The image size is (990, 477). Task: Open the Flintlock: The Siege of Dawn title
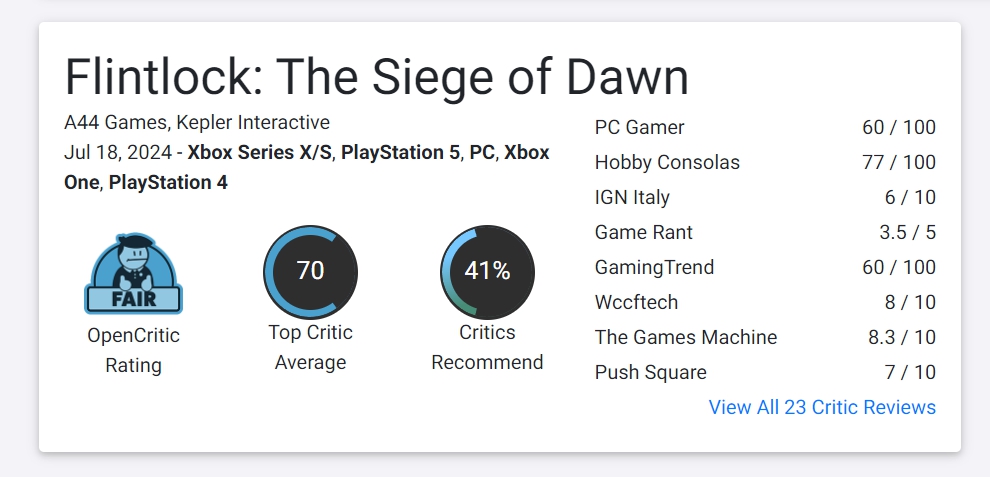point(376,78)
